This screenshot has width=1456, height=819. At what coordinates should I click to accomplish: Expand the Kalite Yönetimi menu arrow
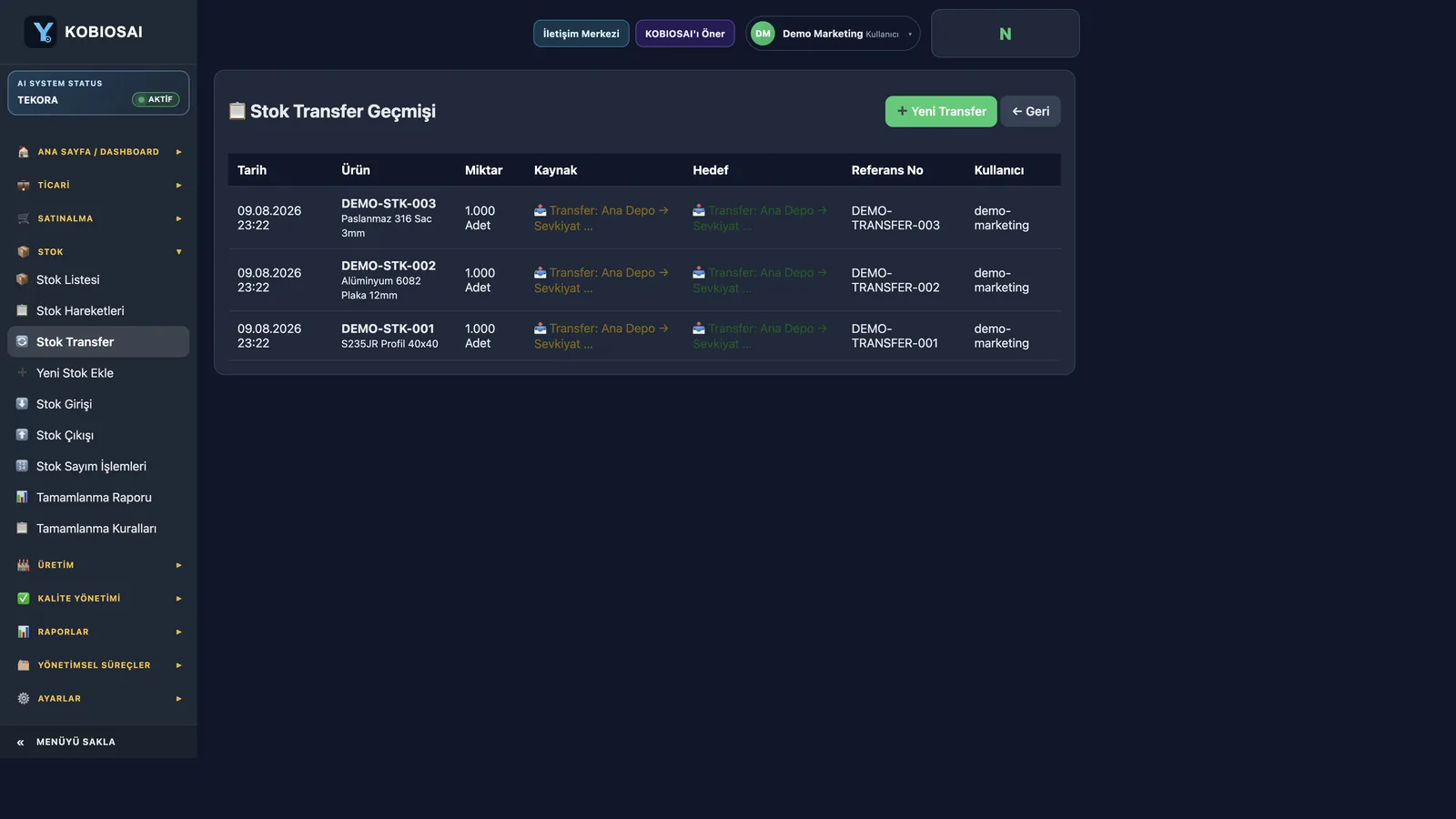coord(178,598)
